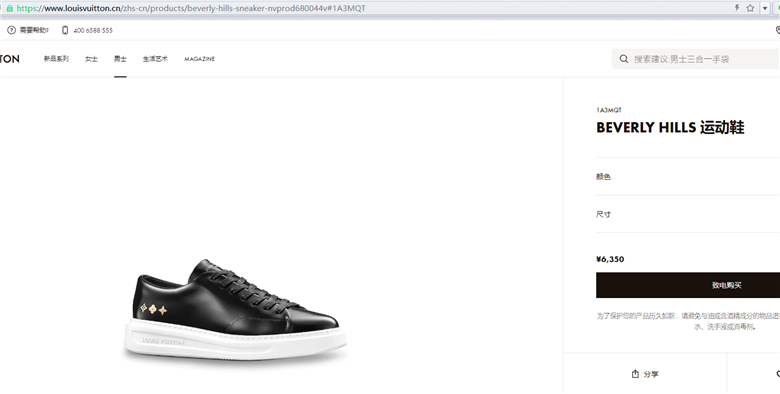Click the product code 1A3MQT

[x=609, y=110]
